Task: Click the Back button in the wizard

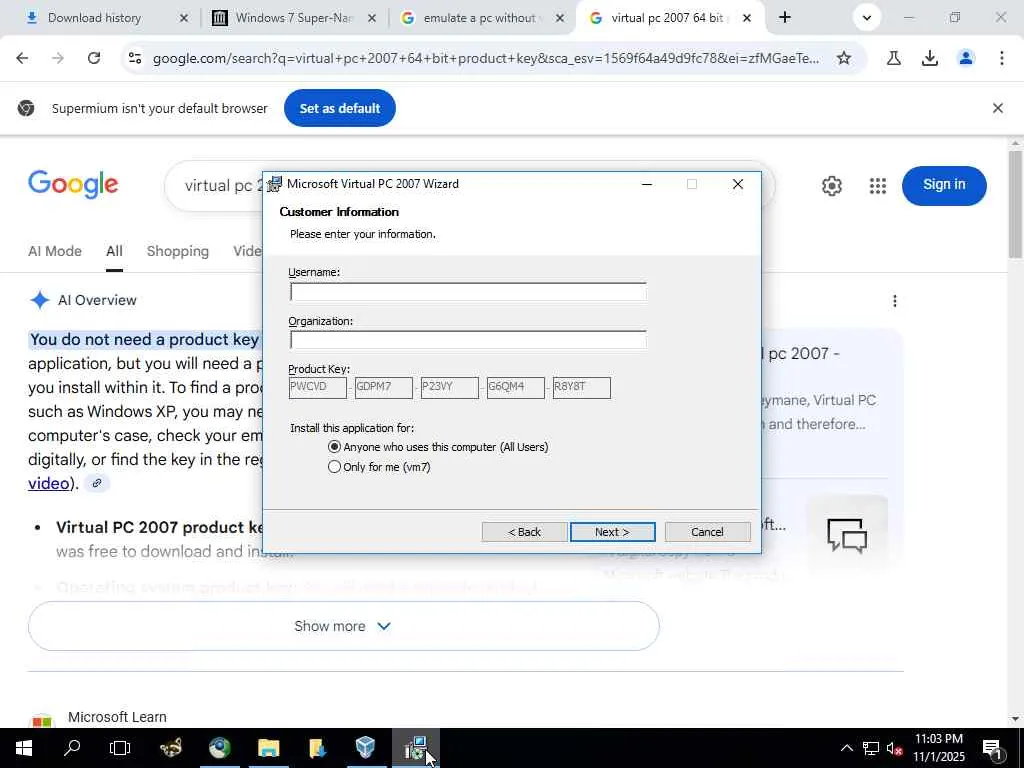Action: click(524, 532)
